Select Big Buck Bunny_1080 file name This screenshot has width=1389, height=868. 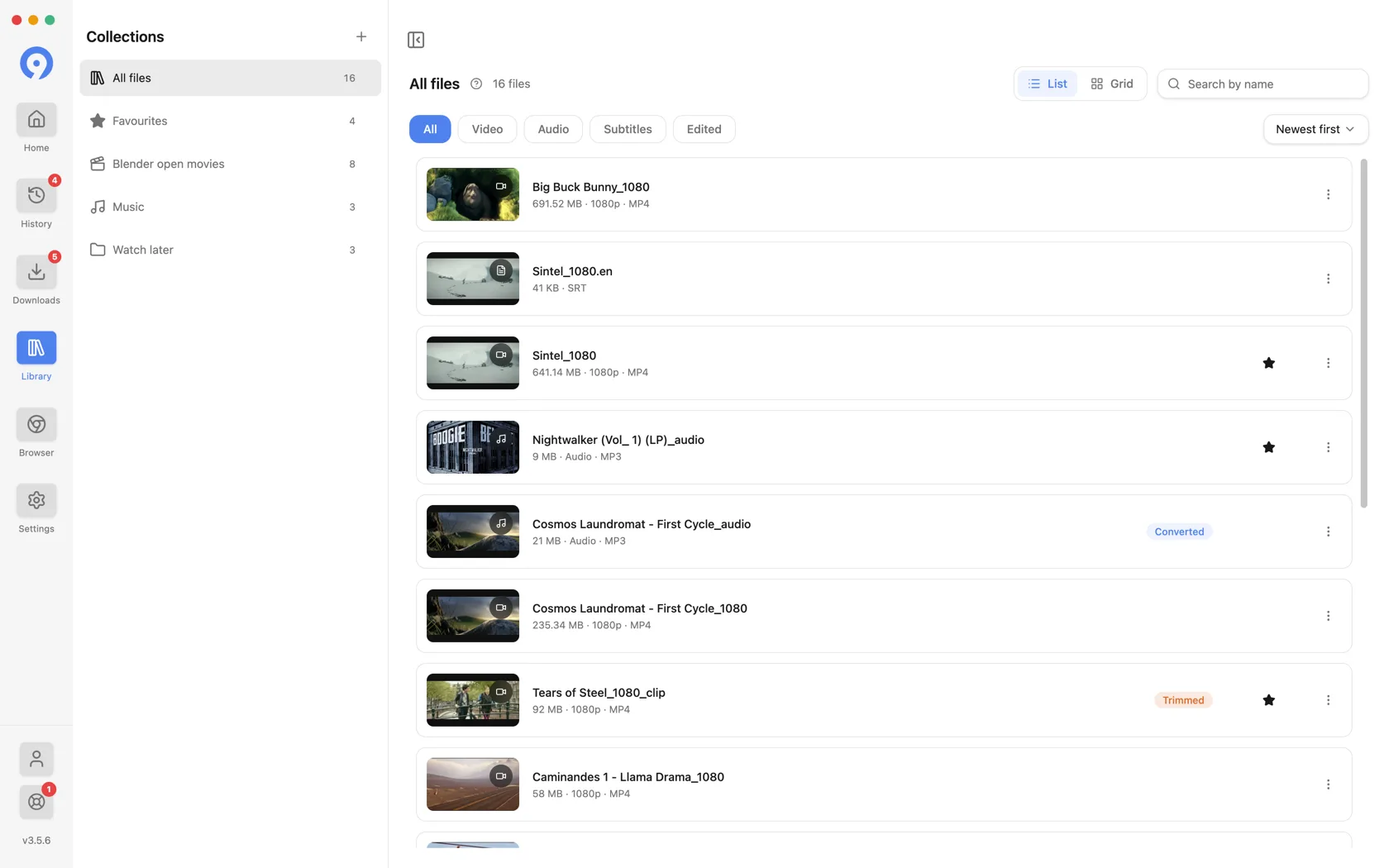click(x=590, y=187)
